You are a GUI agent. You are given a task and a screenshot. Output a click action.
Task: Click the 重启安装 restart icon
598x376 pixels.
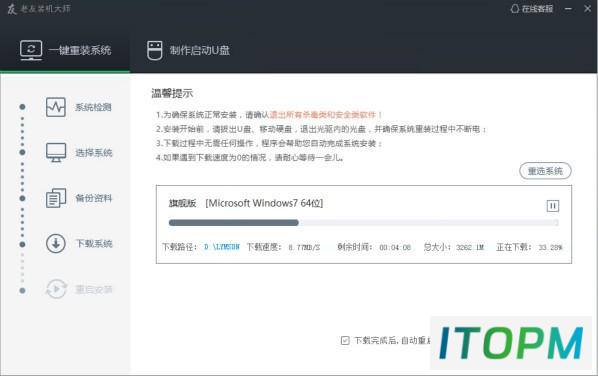[x=56, y=289]
